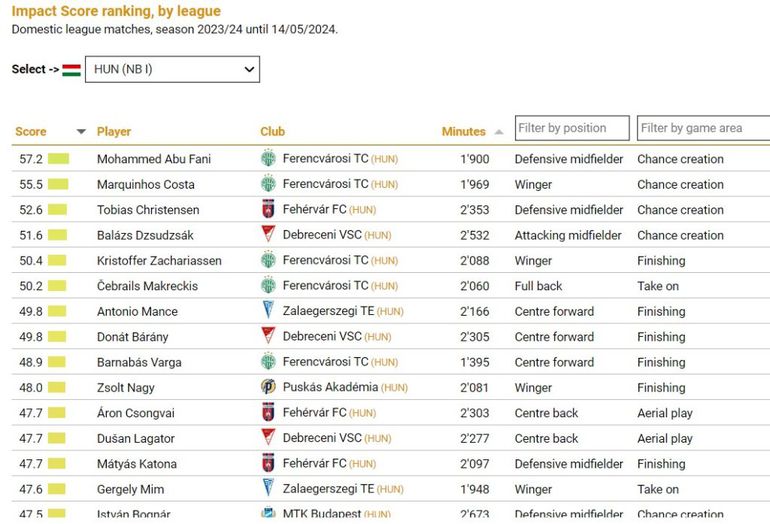Viewport: 770px width, 524px height.
Task: Click Zalaegerszegi TE crest beside Antonio Mance
Action: coord(268,311)
